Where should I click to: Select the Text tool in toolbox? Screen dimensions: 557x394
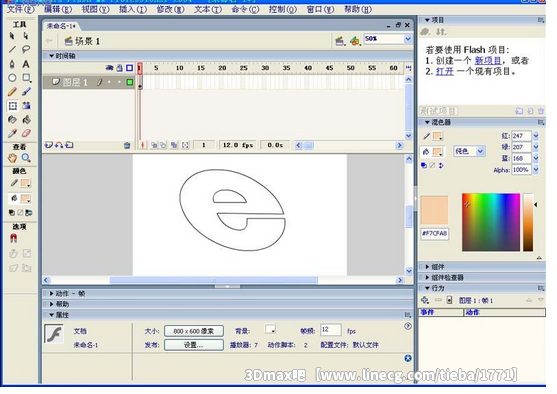point(26,64)
